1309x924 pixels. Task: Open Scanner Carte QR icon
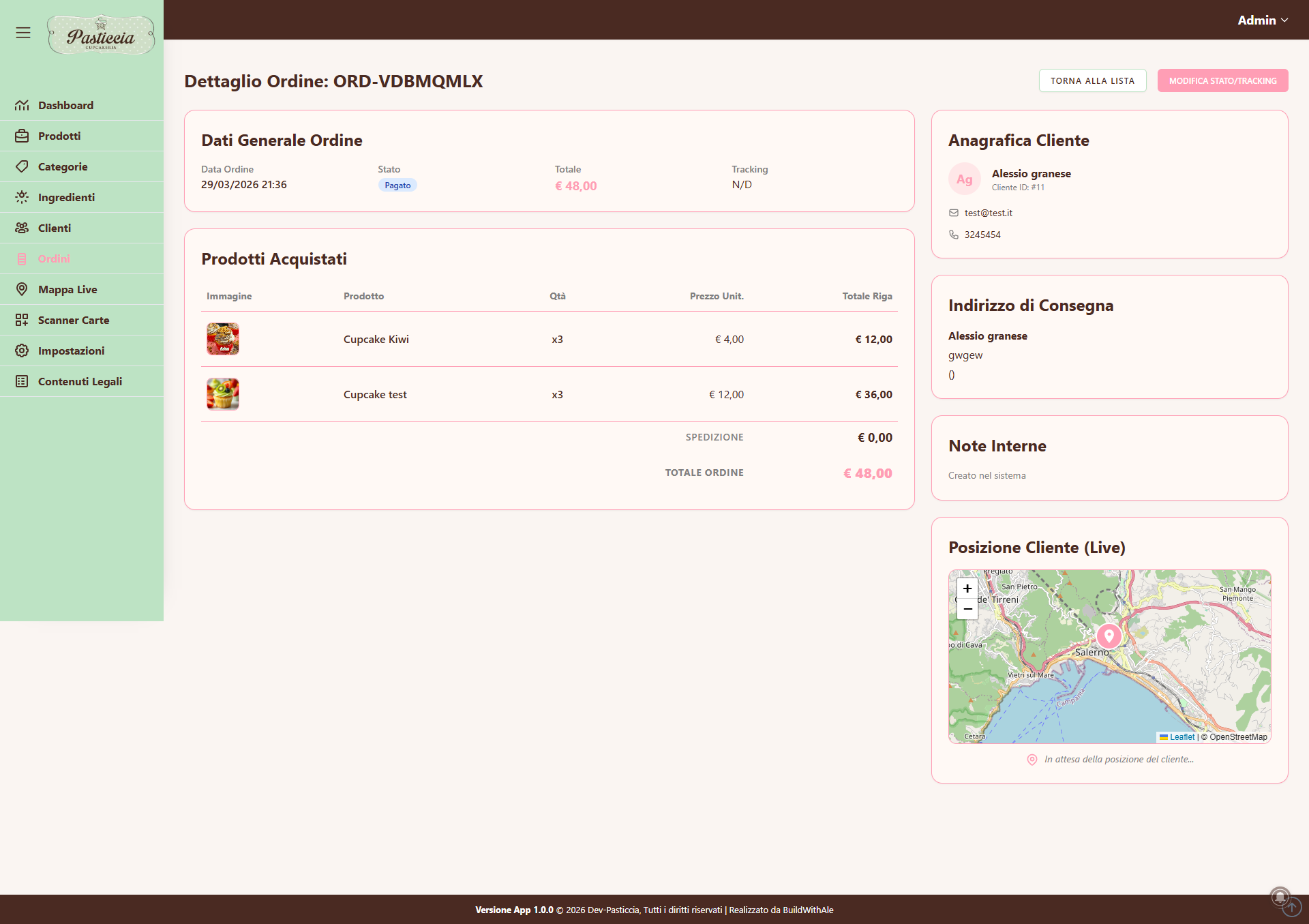pos(22,320)
